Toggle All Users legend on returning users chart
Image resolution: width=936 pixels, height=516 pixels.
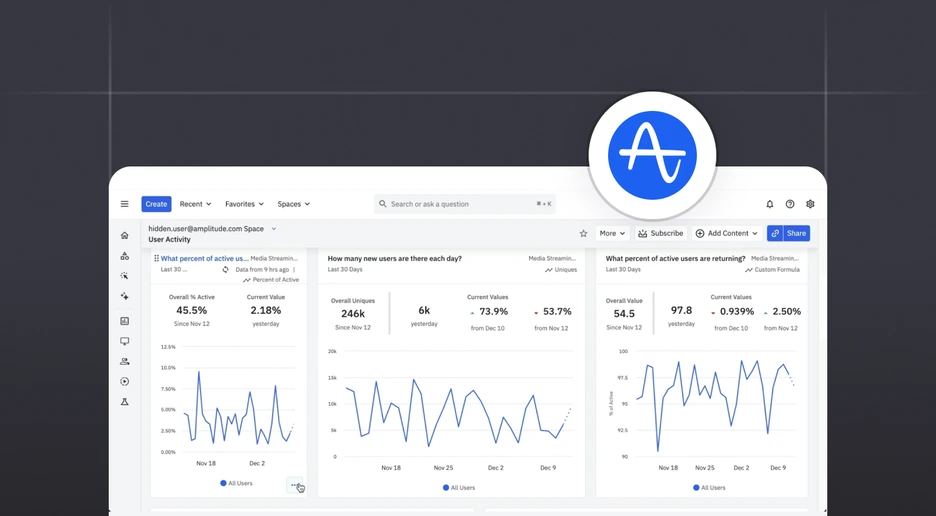709,488
